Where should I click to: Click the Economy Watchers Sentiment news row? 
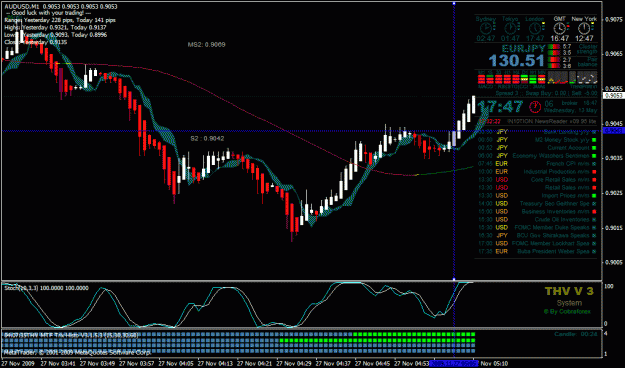point(537,156)
